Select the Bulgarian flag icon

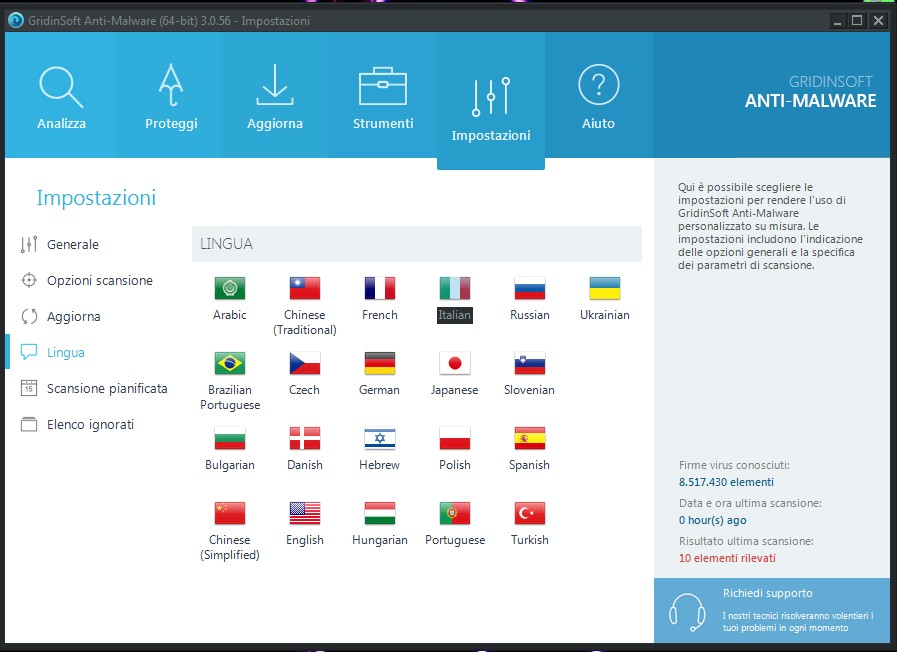[x=229, y=438]
